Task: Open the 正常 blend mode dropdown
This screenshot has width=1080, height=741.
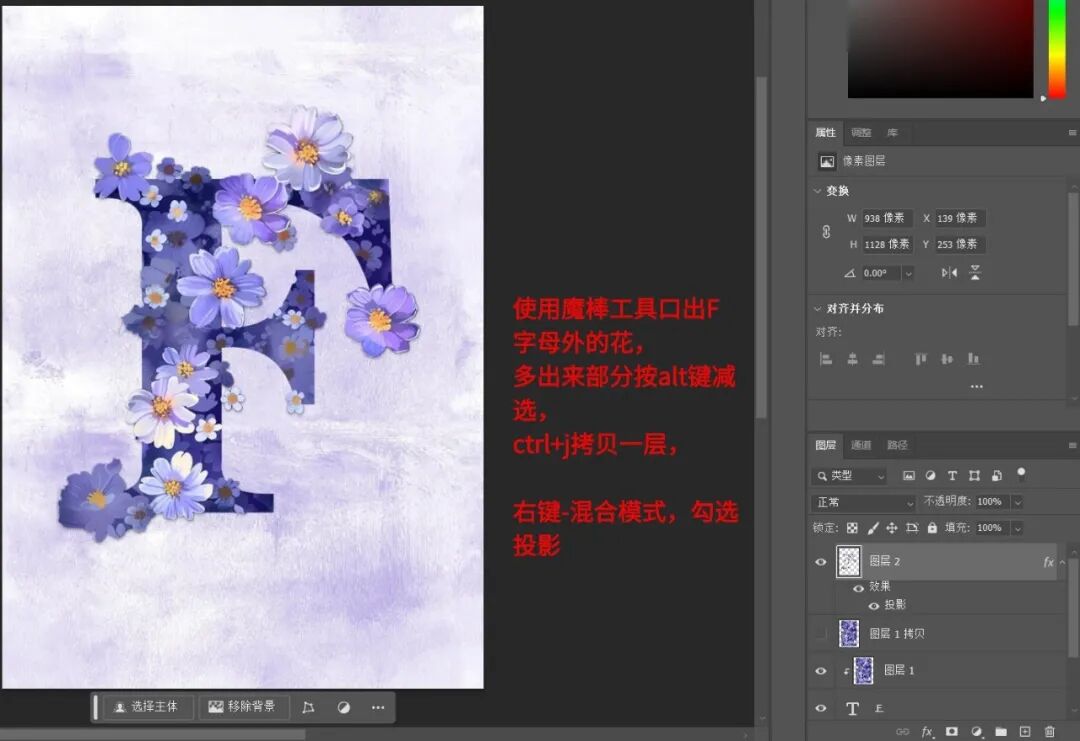Action: [x=864, y=502]
